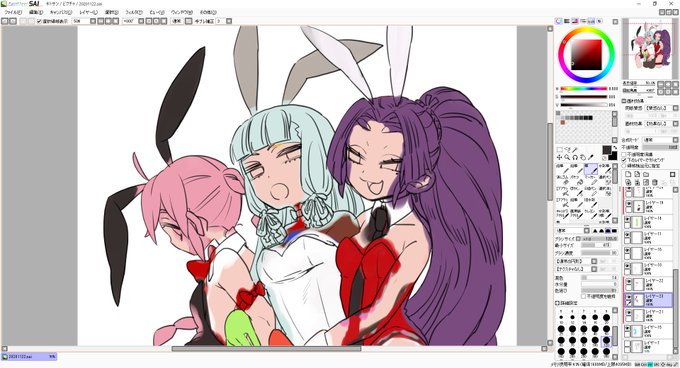The width and height of the screenshot is (680, 368).
Task: Switch to the 20201122.sai document tab
Action: [x=29, y=357]
